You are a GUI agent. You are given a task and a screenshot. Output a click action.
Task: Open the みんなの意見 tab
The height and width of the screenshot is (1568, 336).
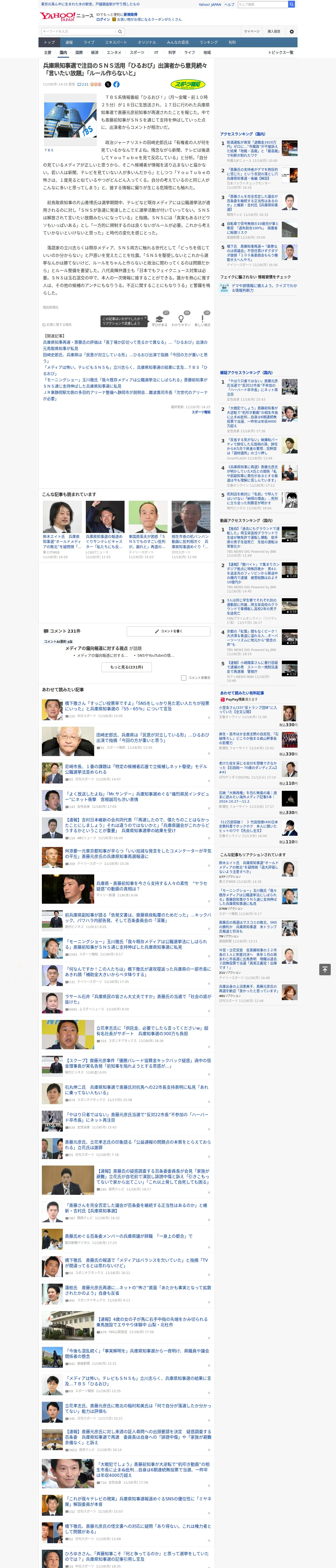[178, 43]
